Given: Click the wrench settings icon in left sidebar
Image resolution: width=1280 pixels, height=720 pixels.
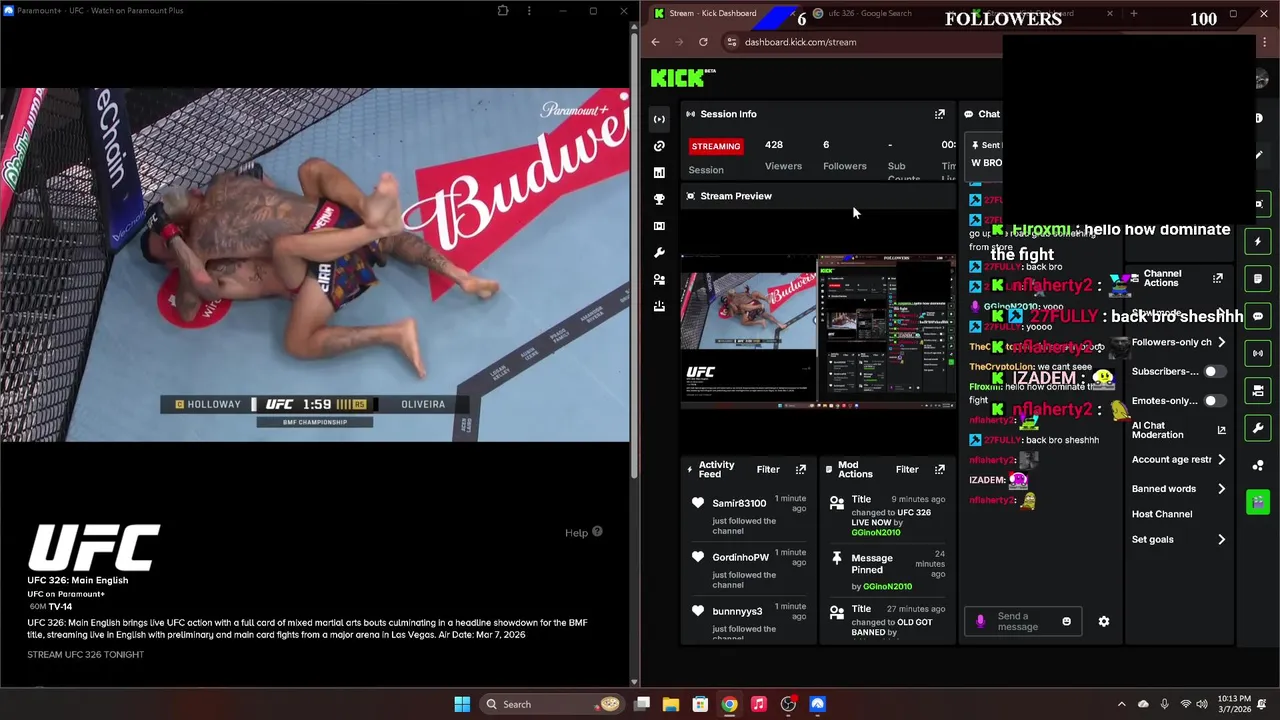Looking at the screenshot, I should pyautogui.click(x=659, y=253).
